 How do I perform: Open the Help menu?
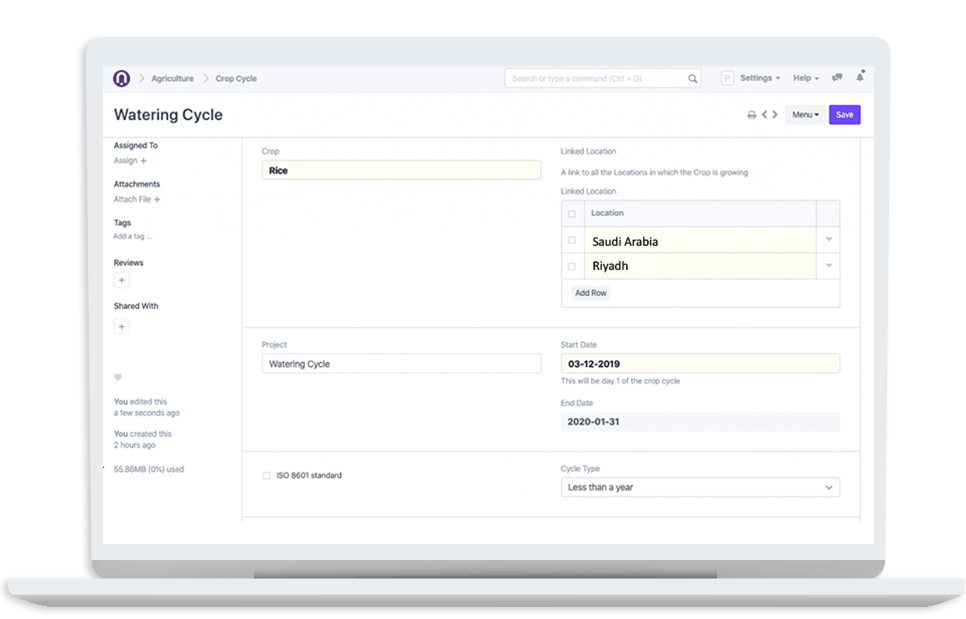point(806,78)
